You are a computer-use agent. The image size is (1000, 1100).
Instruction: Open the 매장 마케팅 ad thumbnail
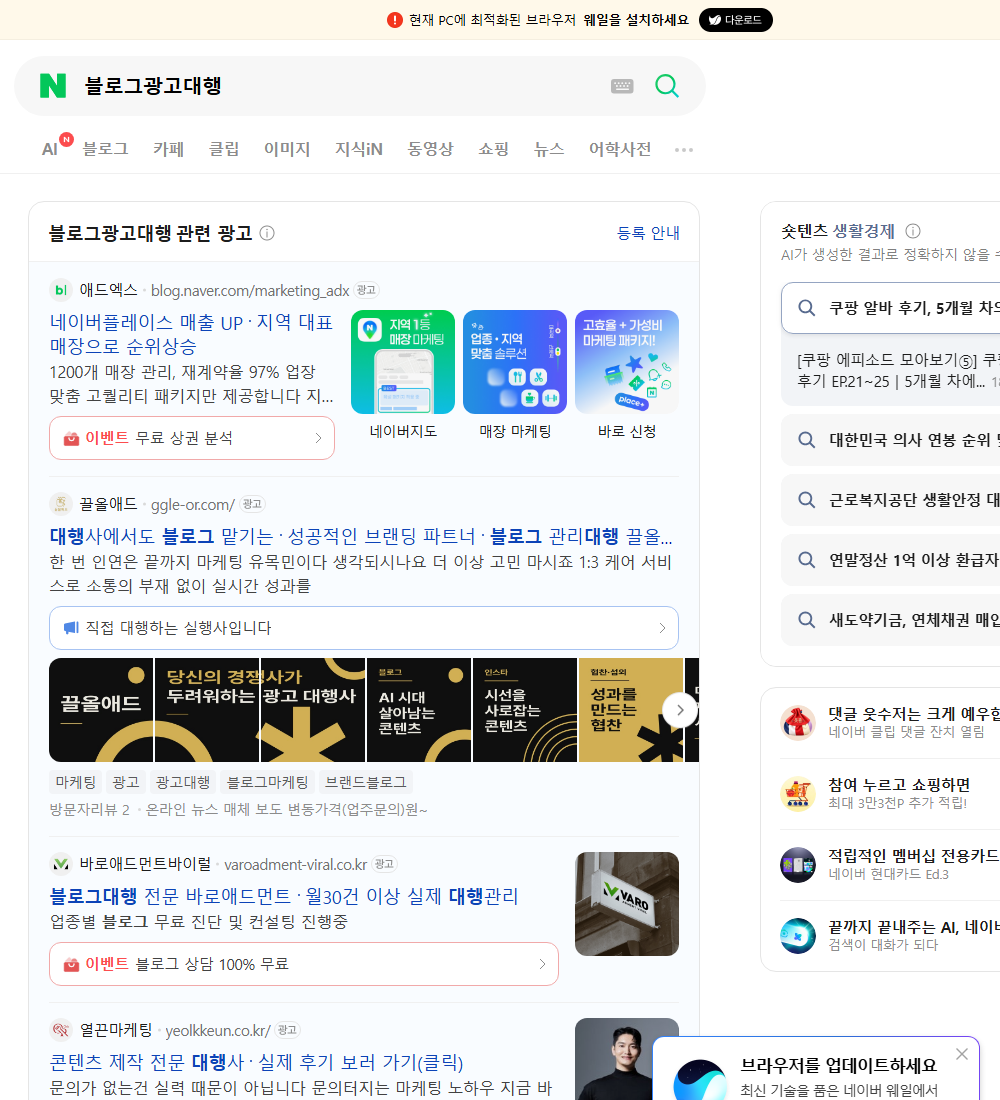(x=515, y=362)
